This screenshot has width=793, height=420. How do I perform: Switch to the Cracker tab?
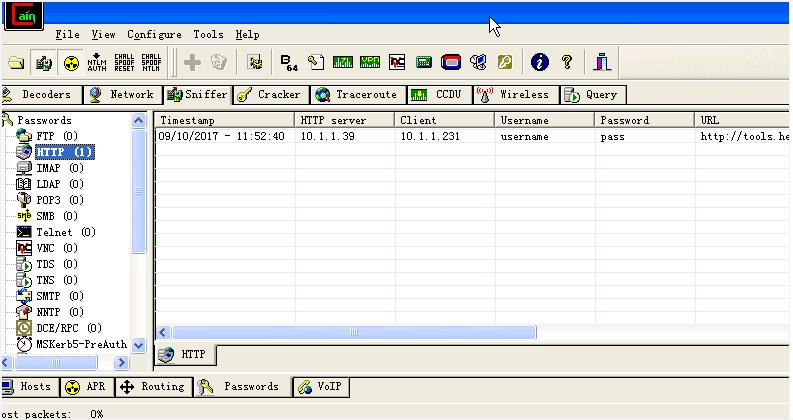(x=272, y=95)
